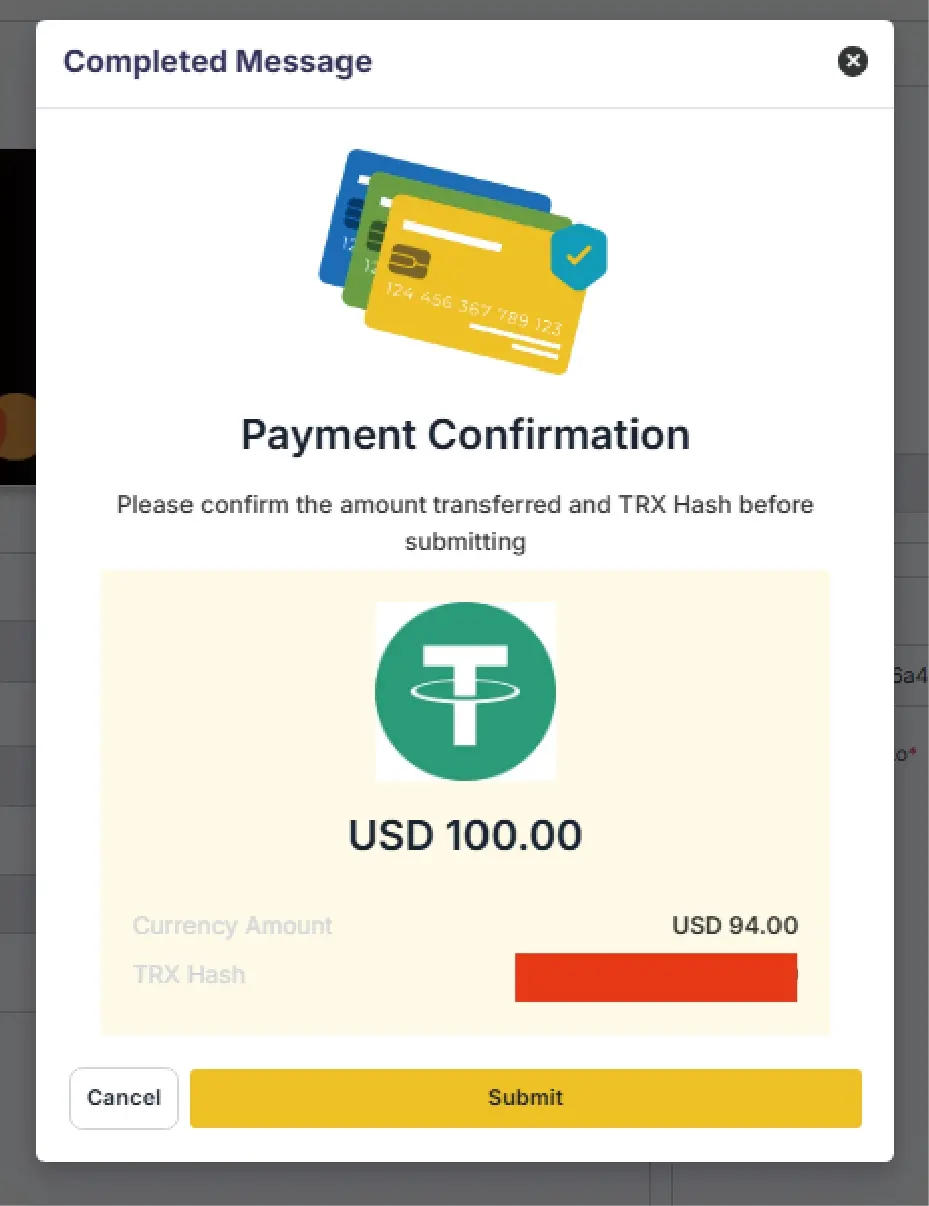929x1206 pixels.
Task: Submit the payment confirmation
Action: click(525, 1098)
